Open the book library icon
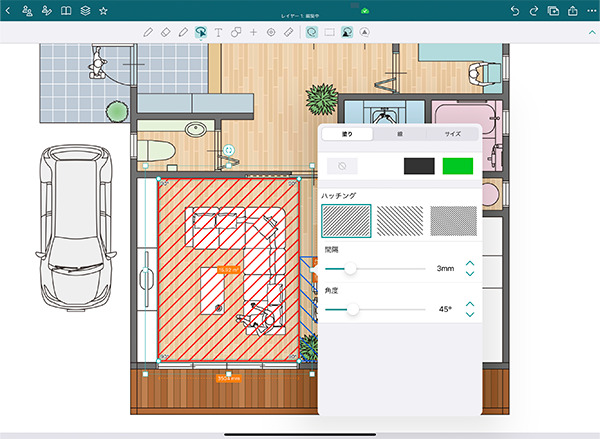This screenshot has height=439, width=600. click(66, 10)
